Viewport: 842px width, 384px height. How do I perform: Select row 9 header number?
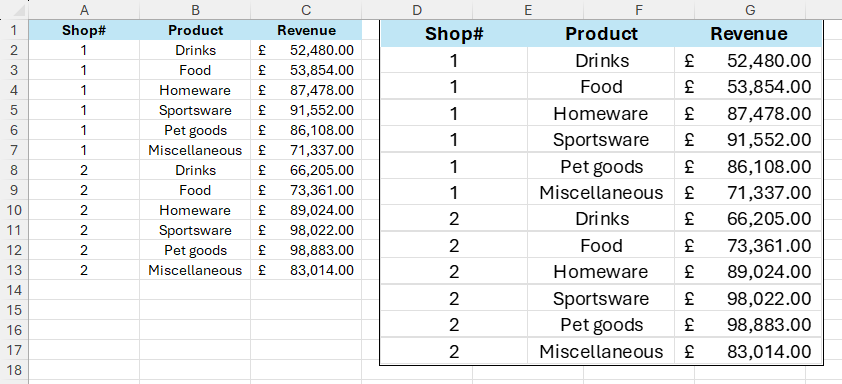point(14,190)
